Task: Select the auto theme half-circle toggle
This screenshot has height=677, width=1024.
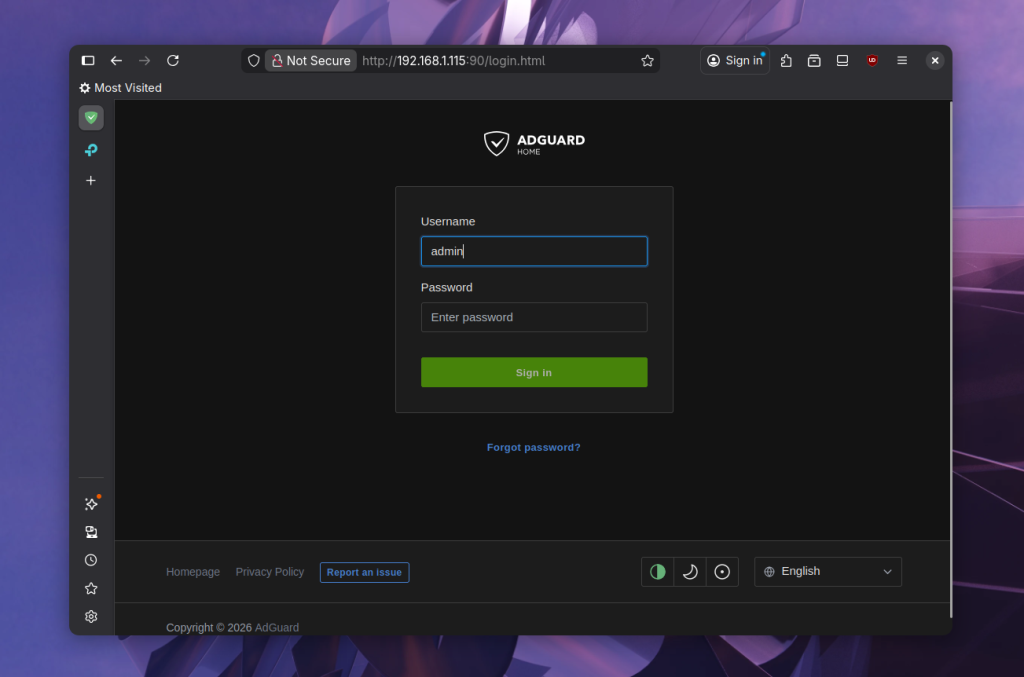Action: pyautogui.click(x=658, y=572)
